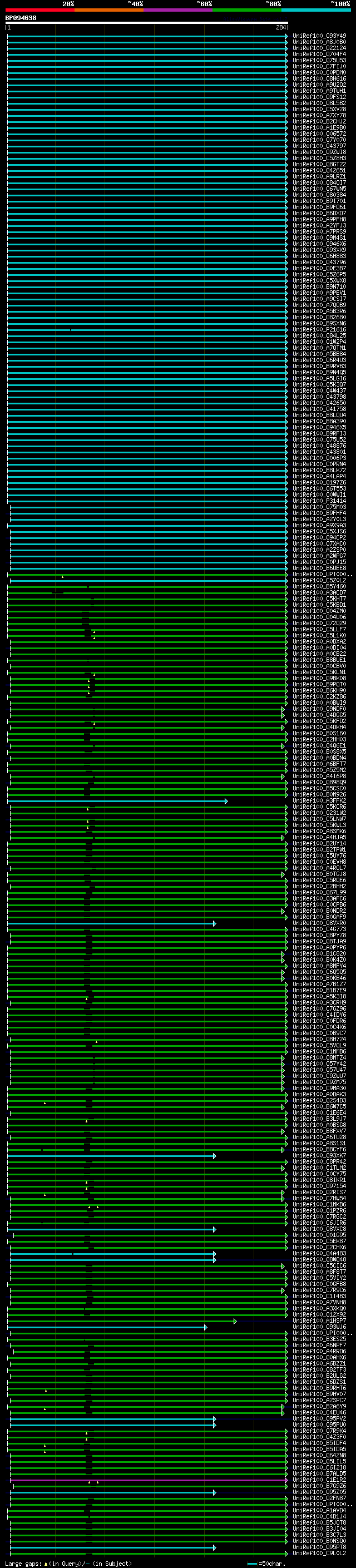Click the cyan alignment bar for UniRef100_A3FFK2
The image size is (356, 1568).
117,802
